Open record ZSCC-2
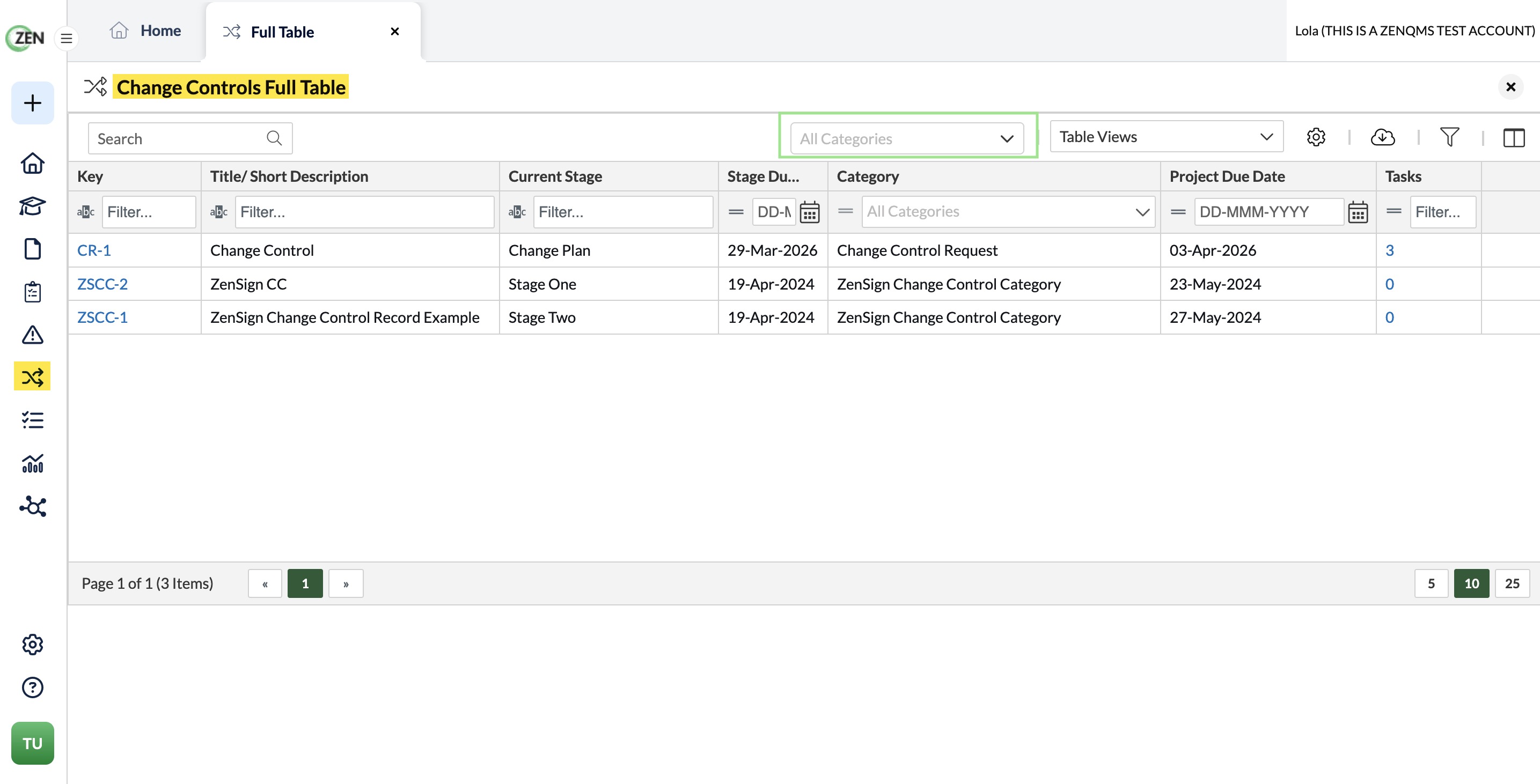Image resolution: width=1540 pixels, height=784 pixels. 102,283
